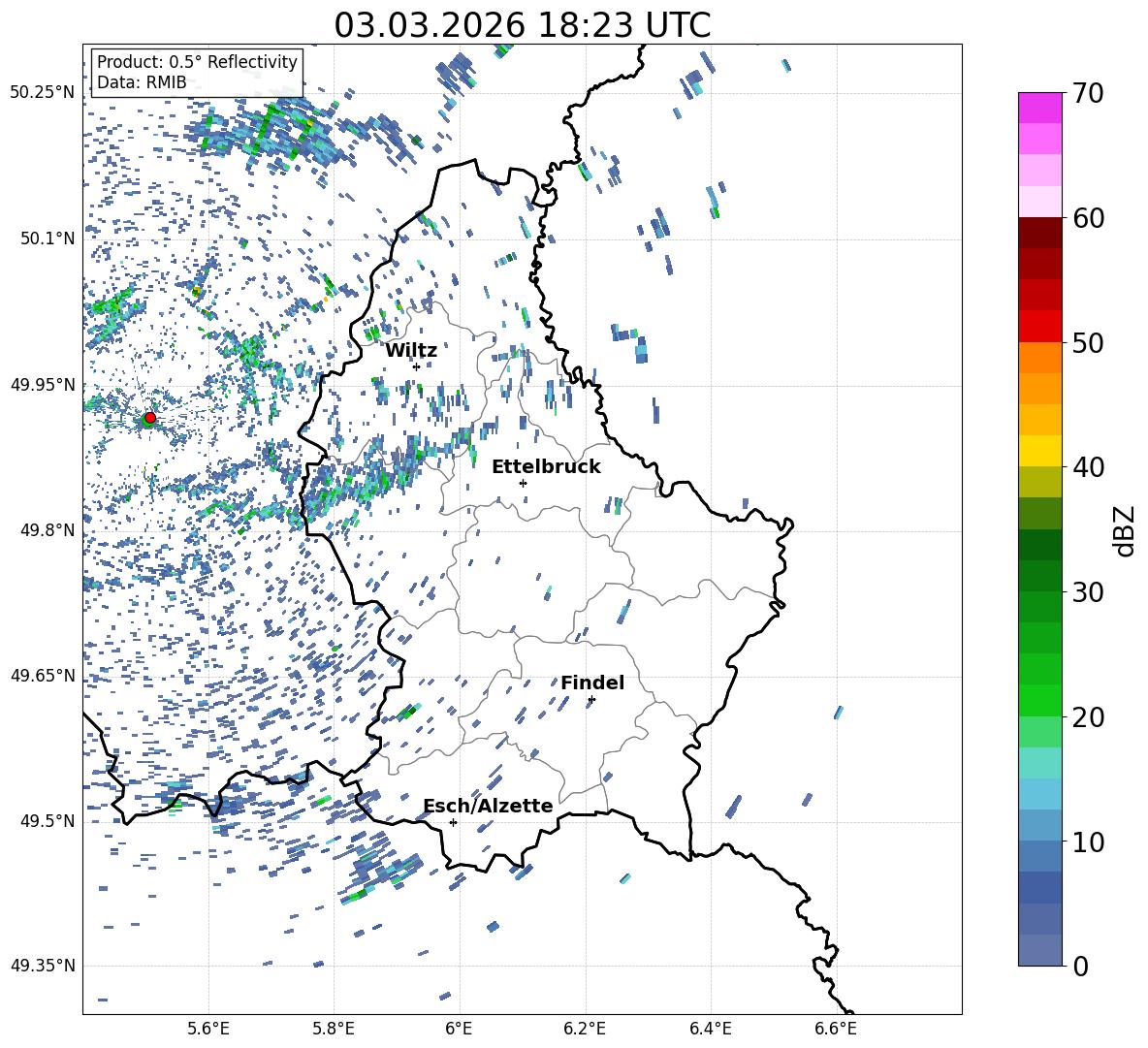Click the dBZ colorbar axis label
The height and width of the screenshot is (1048, 1148).
(x=1125, y=530)
